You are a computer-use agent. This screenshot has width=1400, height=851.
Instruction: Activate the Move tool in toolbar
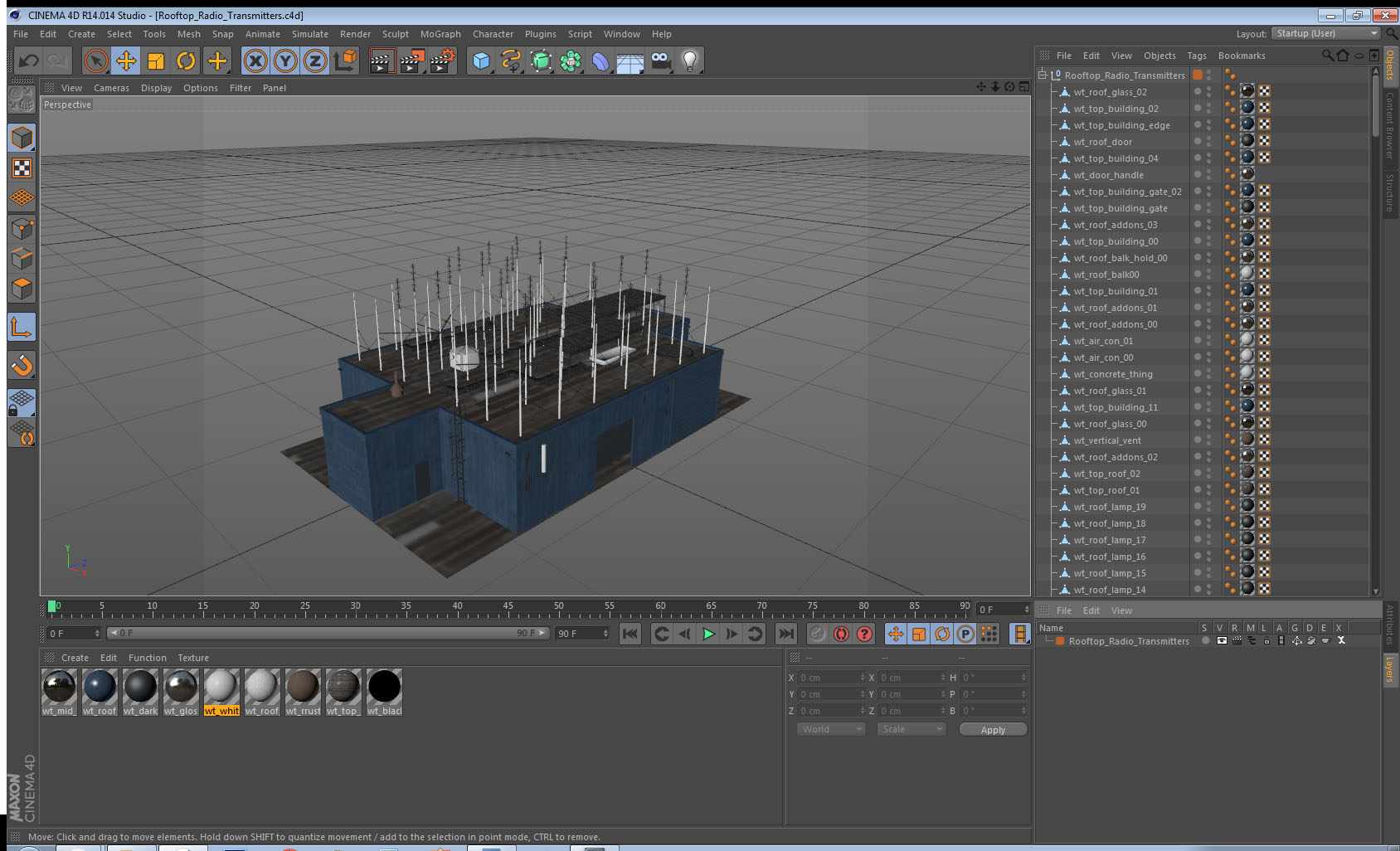point(126,61)
